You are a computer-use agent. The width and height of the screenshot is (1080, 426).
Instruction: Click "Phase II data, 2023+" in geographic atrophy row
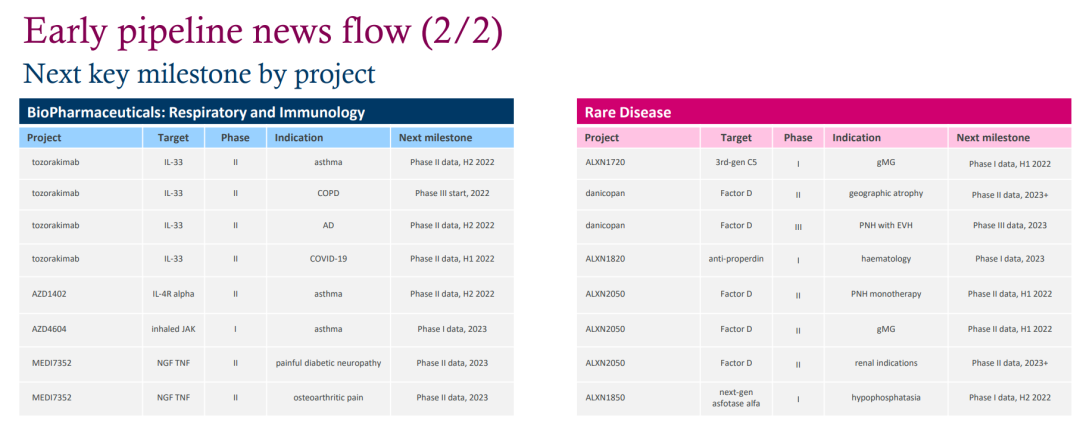point(1010,194)
